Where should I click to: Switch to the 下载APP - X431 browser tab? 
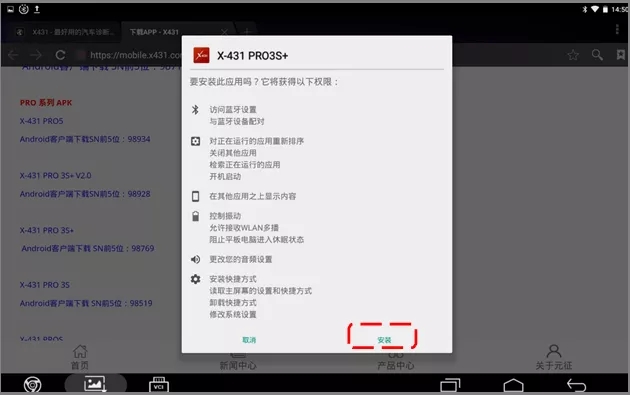[x=154, y=32]
